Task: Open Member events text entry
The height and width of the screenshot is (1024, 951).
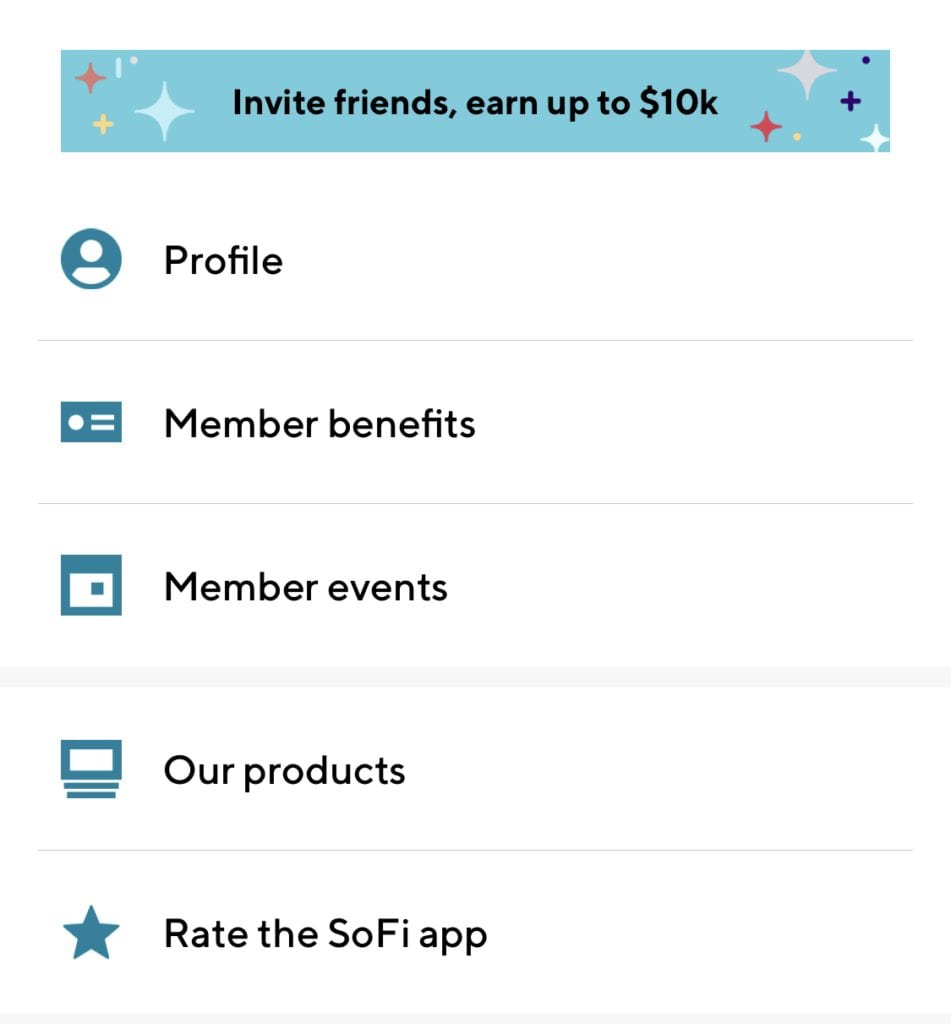Action: coord(305,587)
